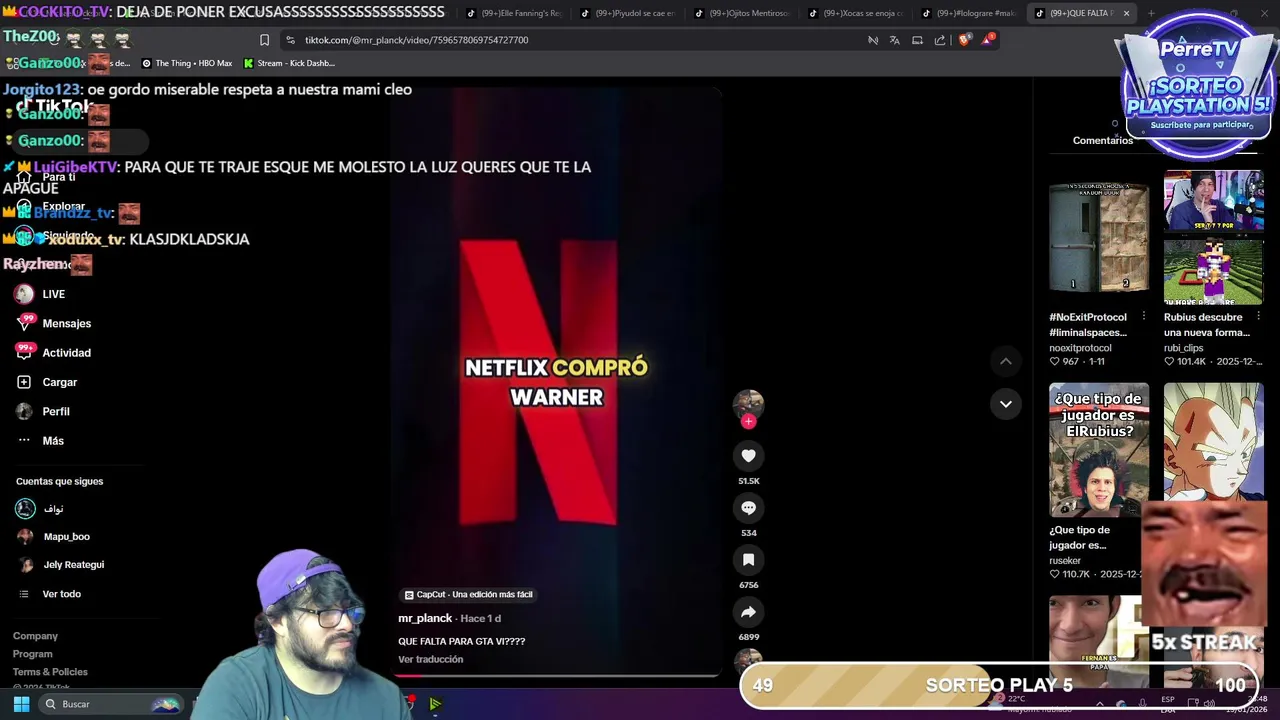Switch to the Piyudol se cae tab
Screen dimensions: 1280x720
pyautogui.click(x=628, y=13)
